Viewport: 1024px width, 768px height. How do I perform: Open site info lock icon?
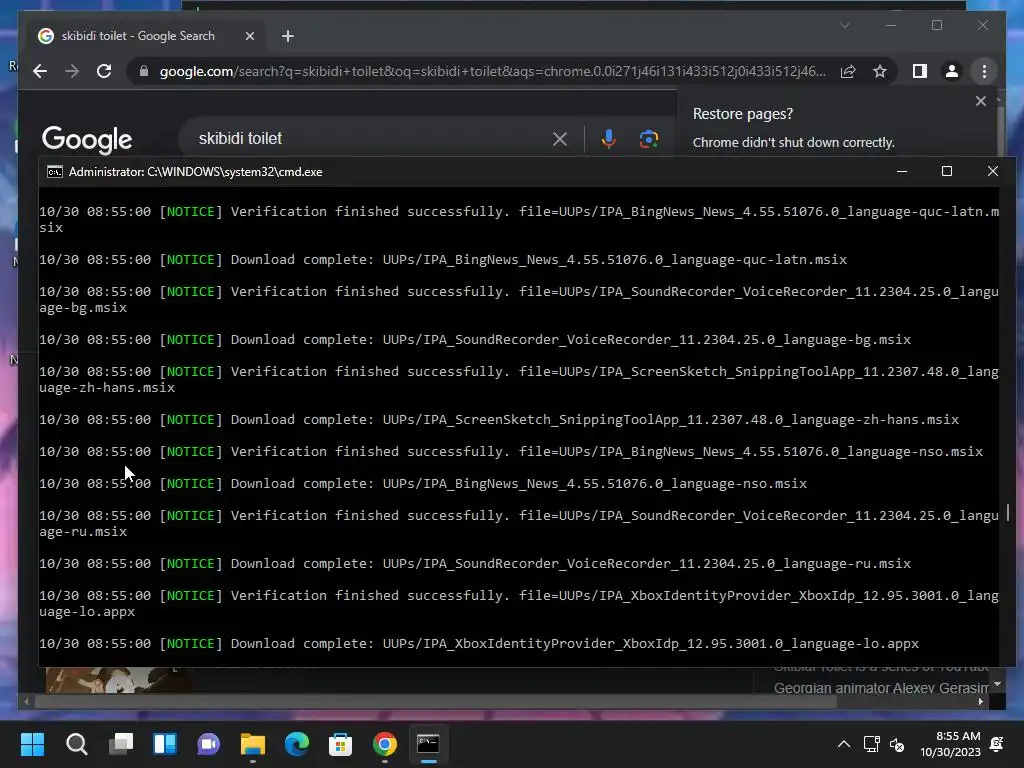144,71
